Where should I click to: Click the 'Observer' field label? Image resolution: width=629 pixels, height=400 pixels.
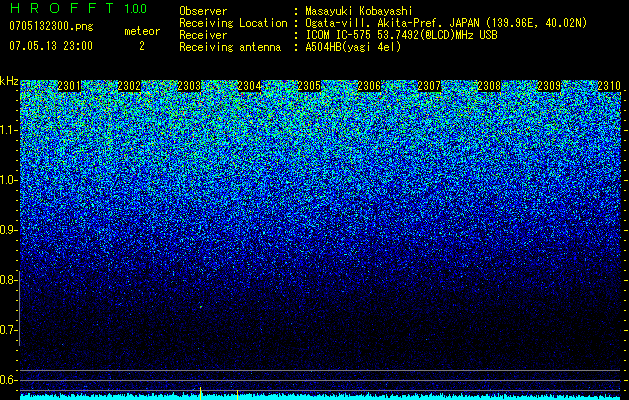coord(203,11)
